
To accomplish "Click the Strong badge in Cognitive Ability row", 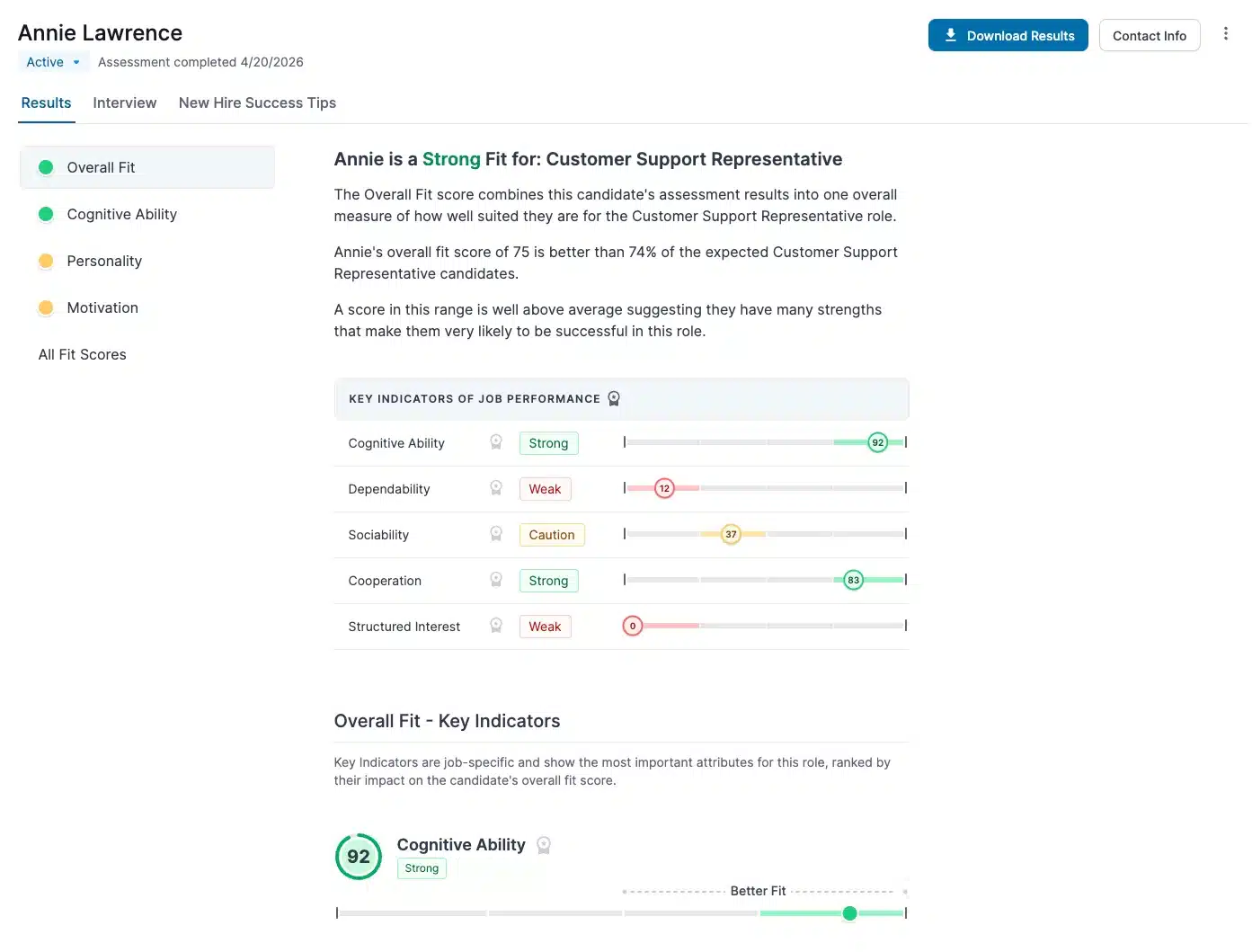I will click(x=548, y=443).
